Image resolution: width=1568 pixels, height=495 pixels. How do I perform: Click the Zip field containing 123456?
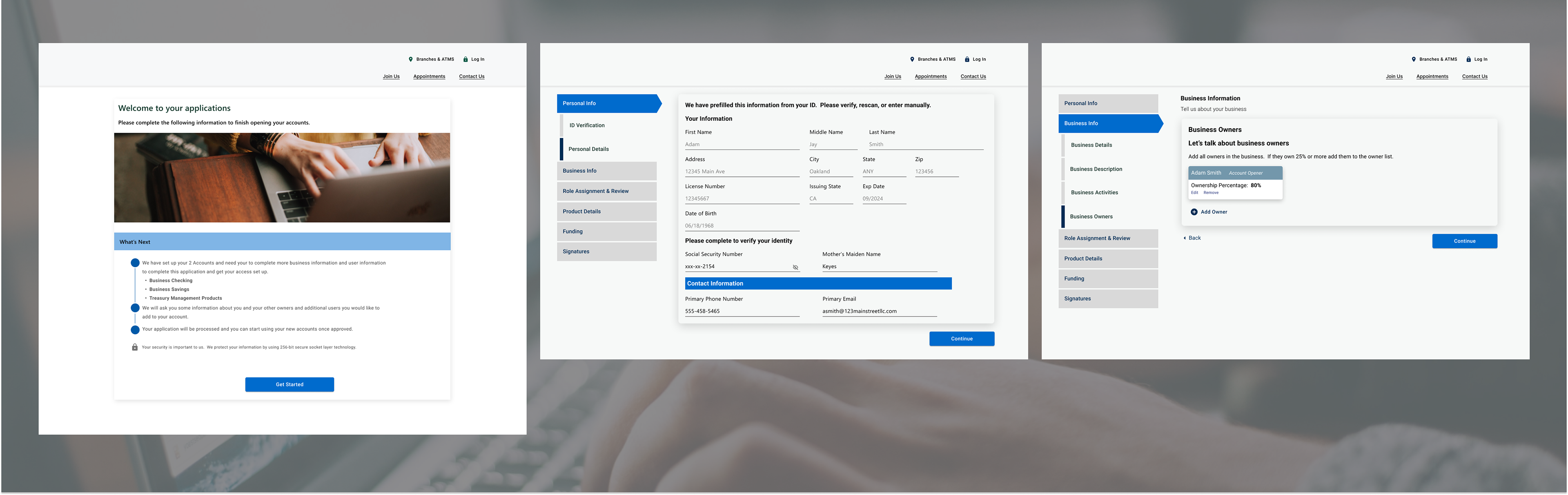click(x=937, y=172)
